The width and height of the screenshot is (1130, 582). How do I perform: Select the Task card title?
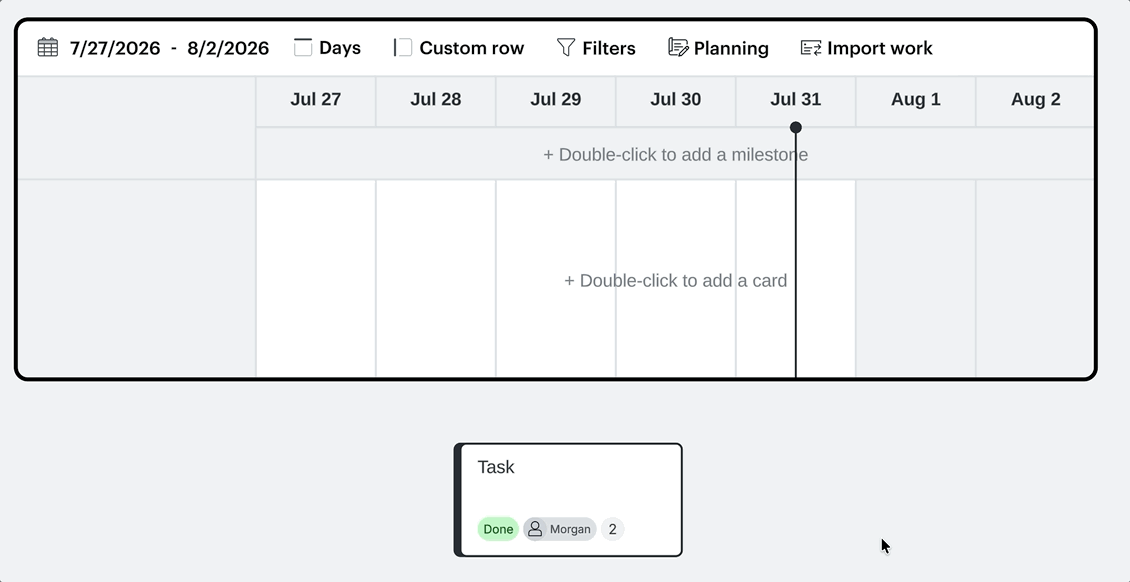tap(496, 467)
